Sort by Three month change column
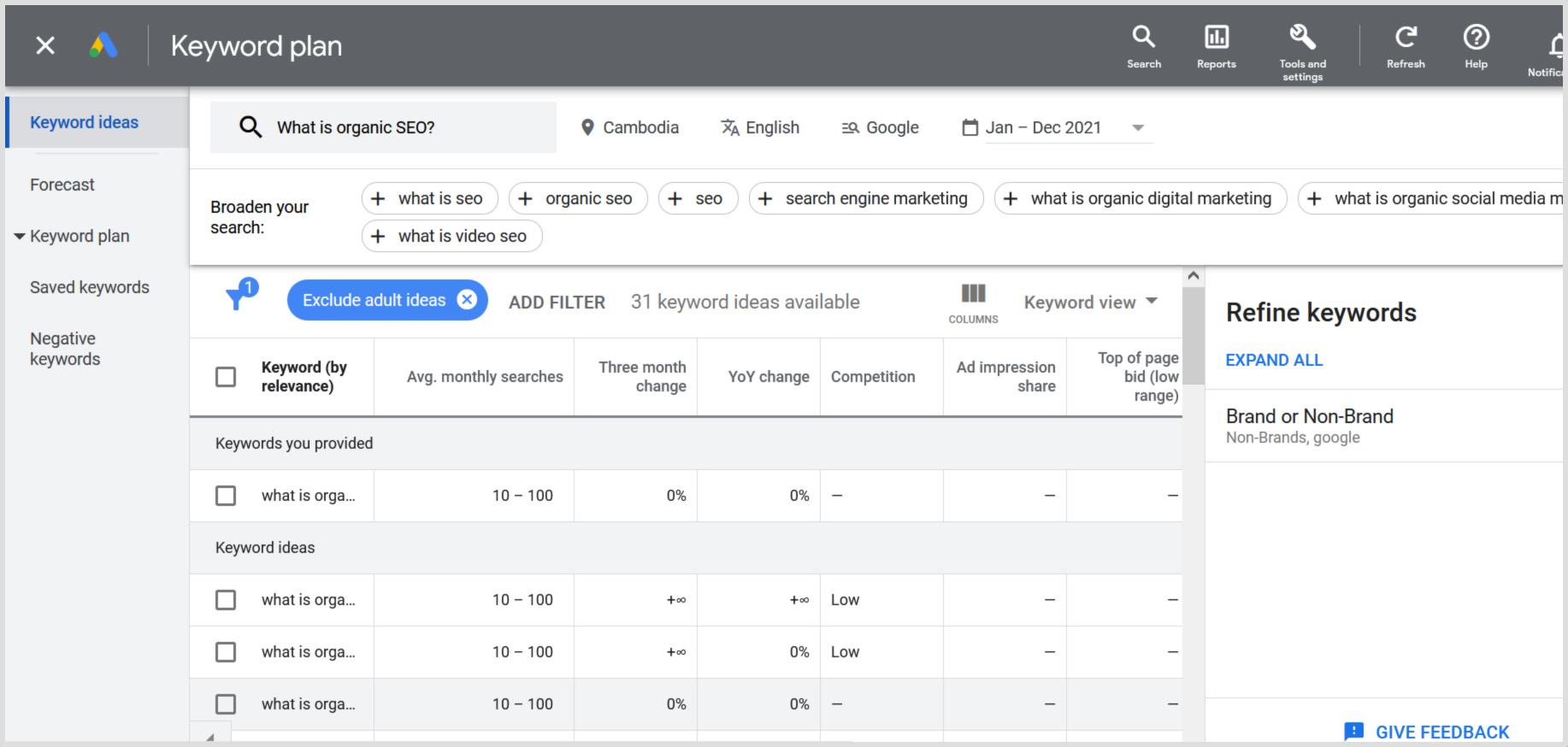 (x=642, y=377)
